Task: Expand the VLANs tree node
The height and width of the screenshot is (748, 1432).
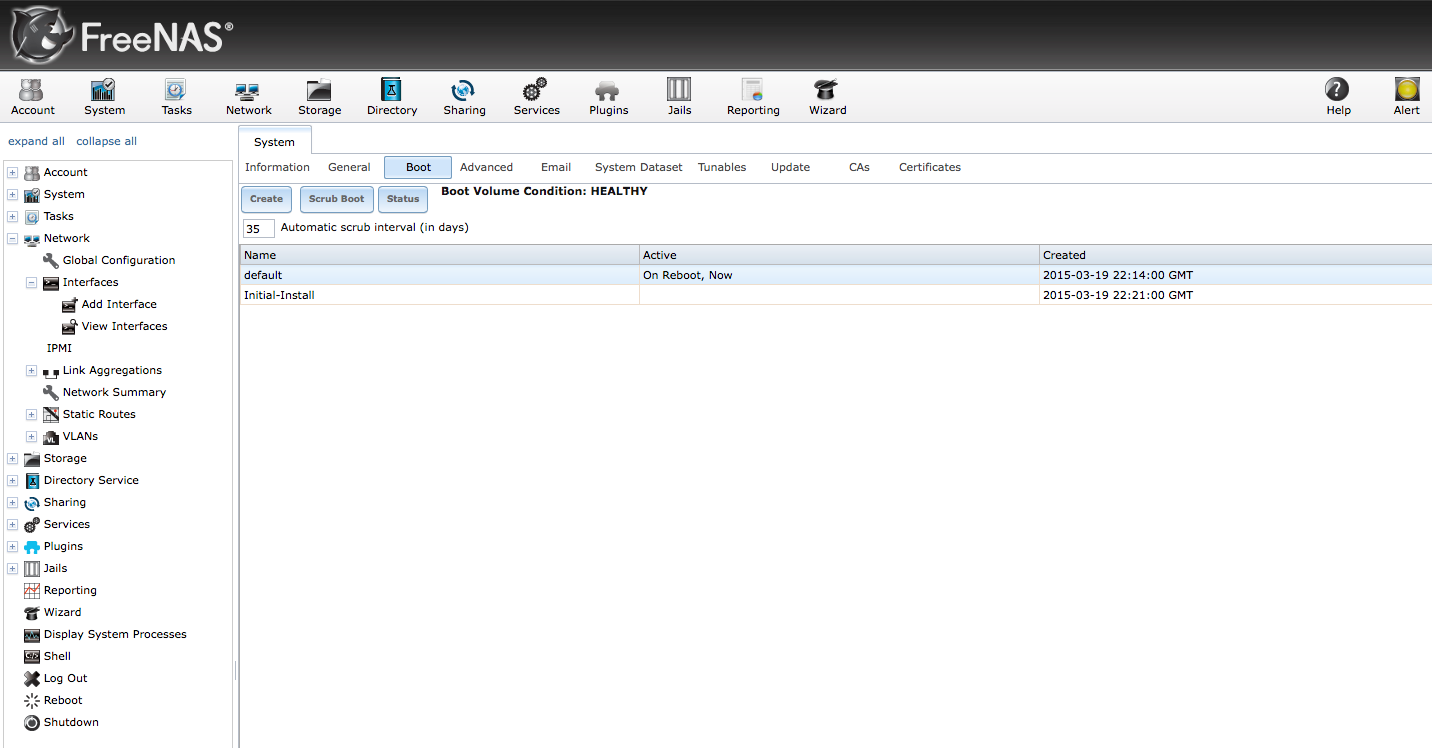Action: (31, 437)
